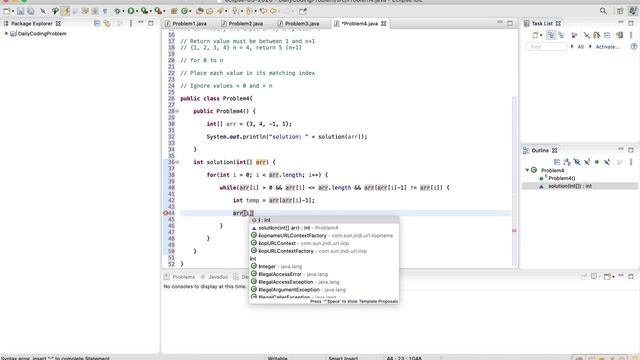Image resolution: width=640 pixels, height=360 pixels.
Task: Toggle Hide Local Types in Outline
Action: click(x=607, y=162)
